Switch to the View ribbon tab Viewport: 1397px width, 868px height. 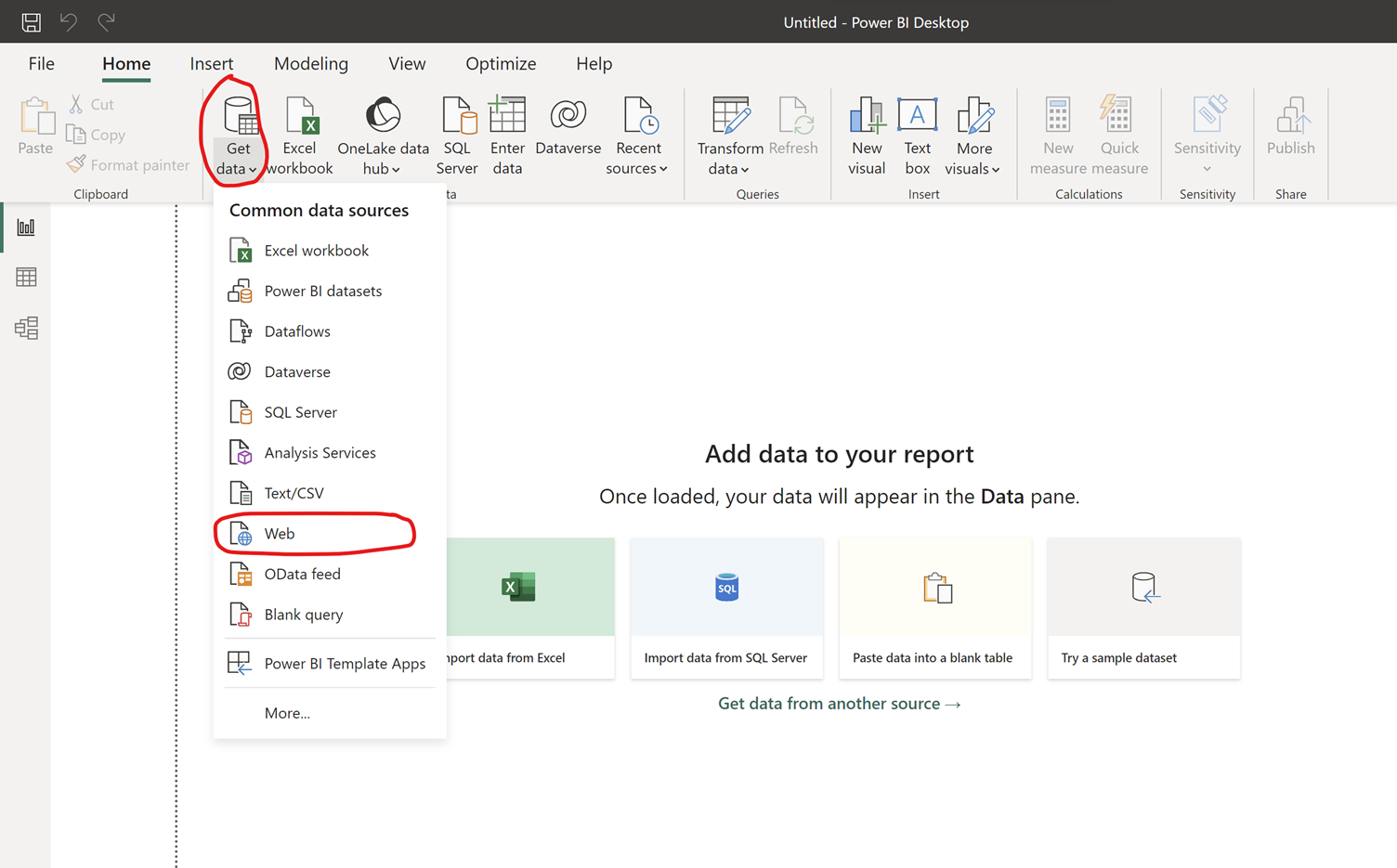click(x=407, y=63)
